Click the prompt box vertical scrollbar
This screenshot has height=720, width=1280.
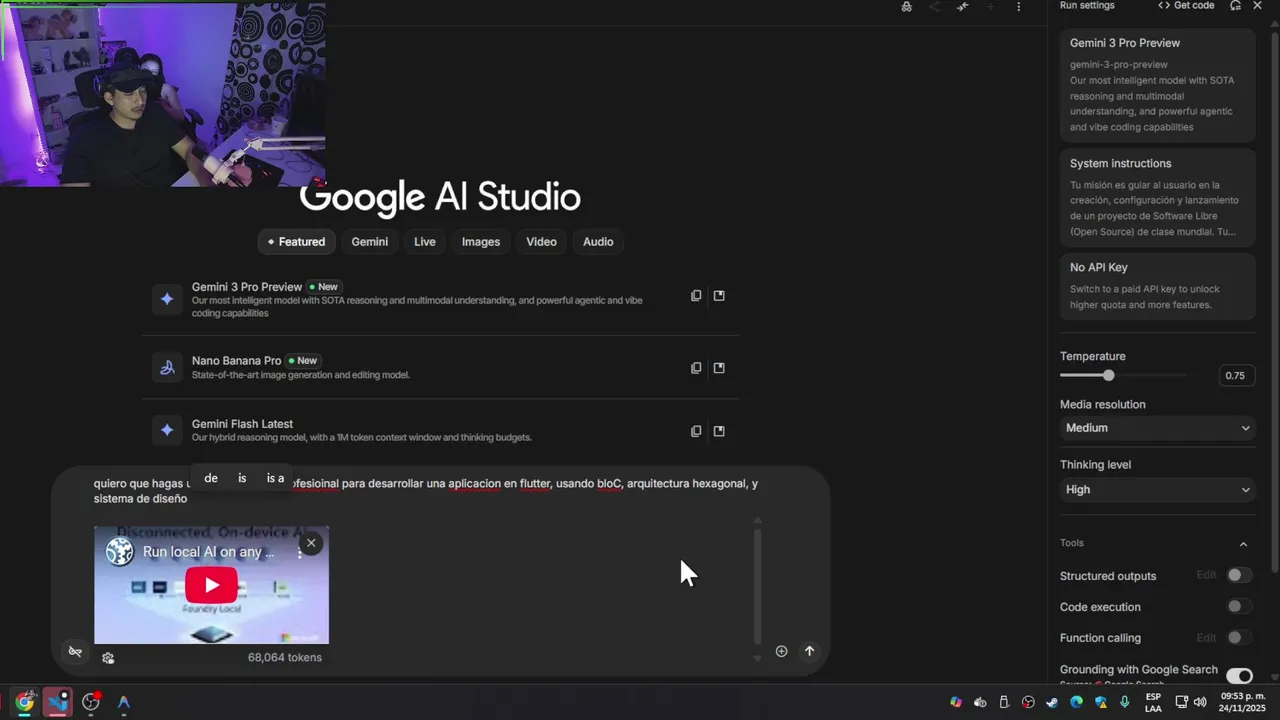(x=757, y=585)
